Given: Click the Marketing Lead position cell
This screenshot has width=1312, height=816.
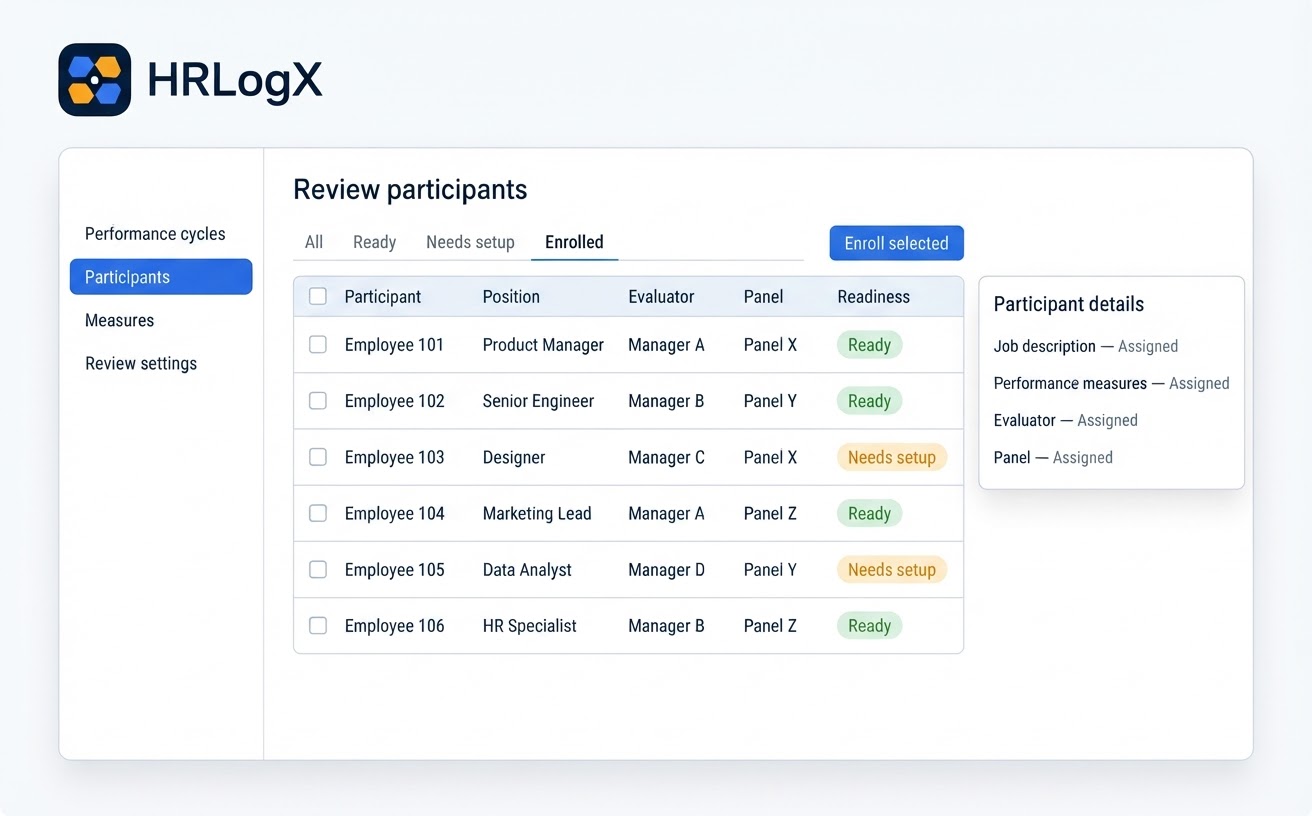Looking at the screenshot, I should 537,513.
